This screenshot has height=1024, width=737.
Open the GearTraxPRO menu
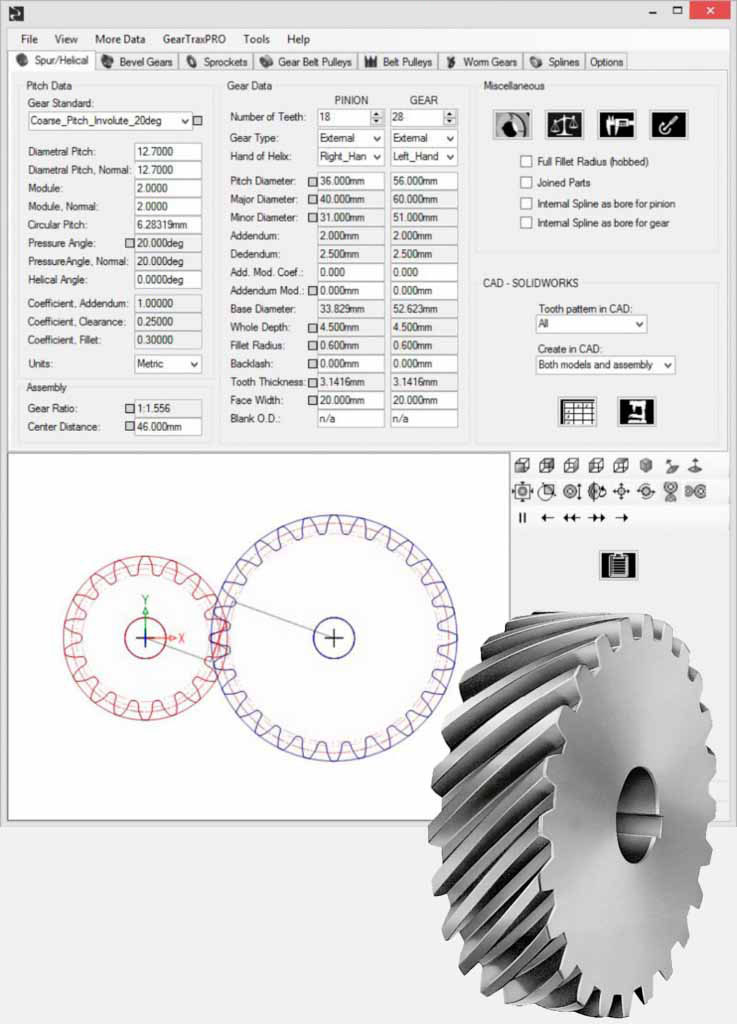(x=194, y=39)
